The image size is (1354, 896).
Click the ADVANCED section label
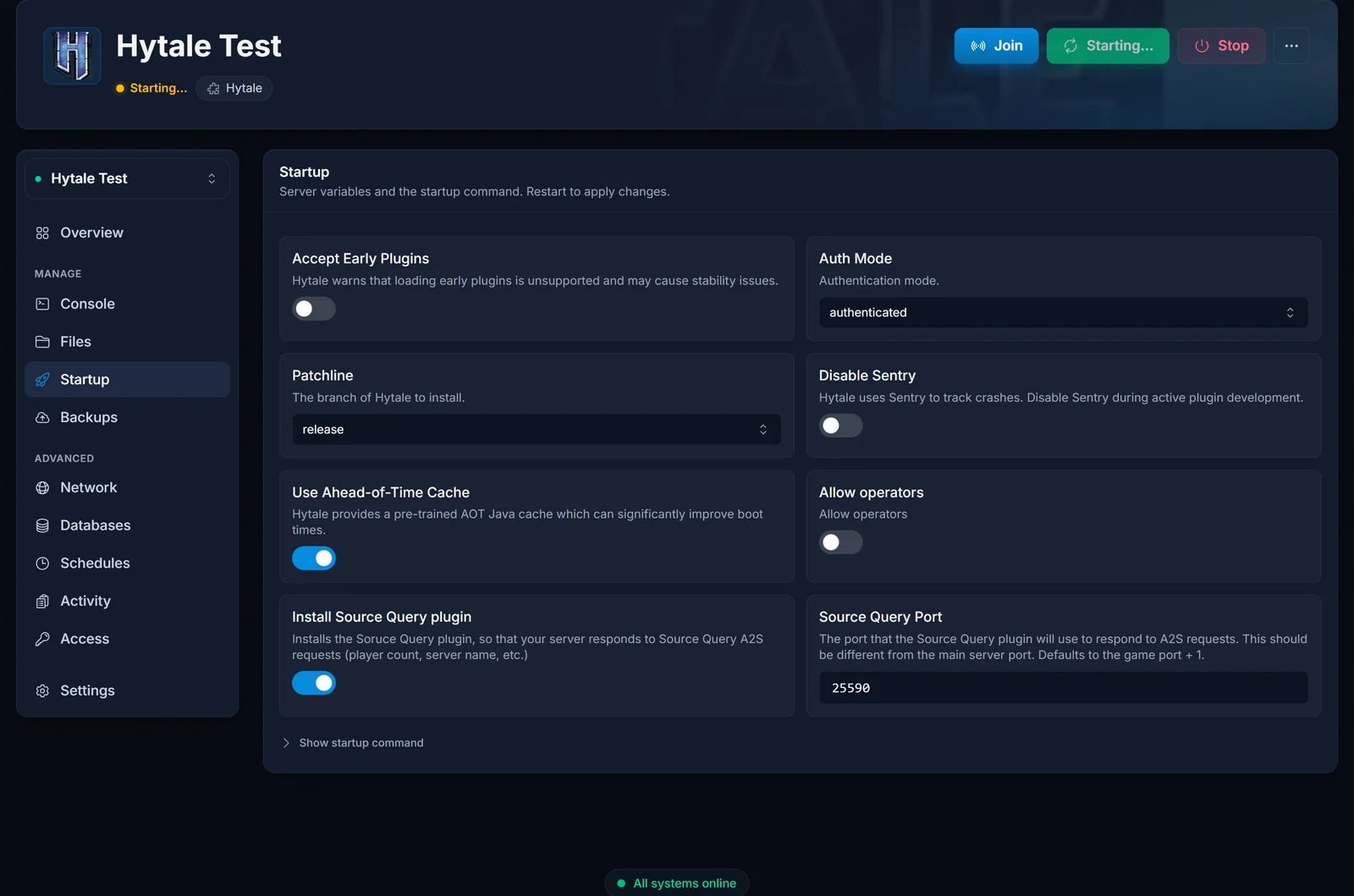(x=64, y=459)
